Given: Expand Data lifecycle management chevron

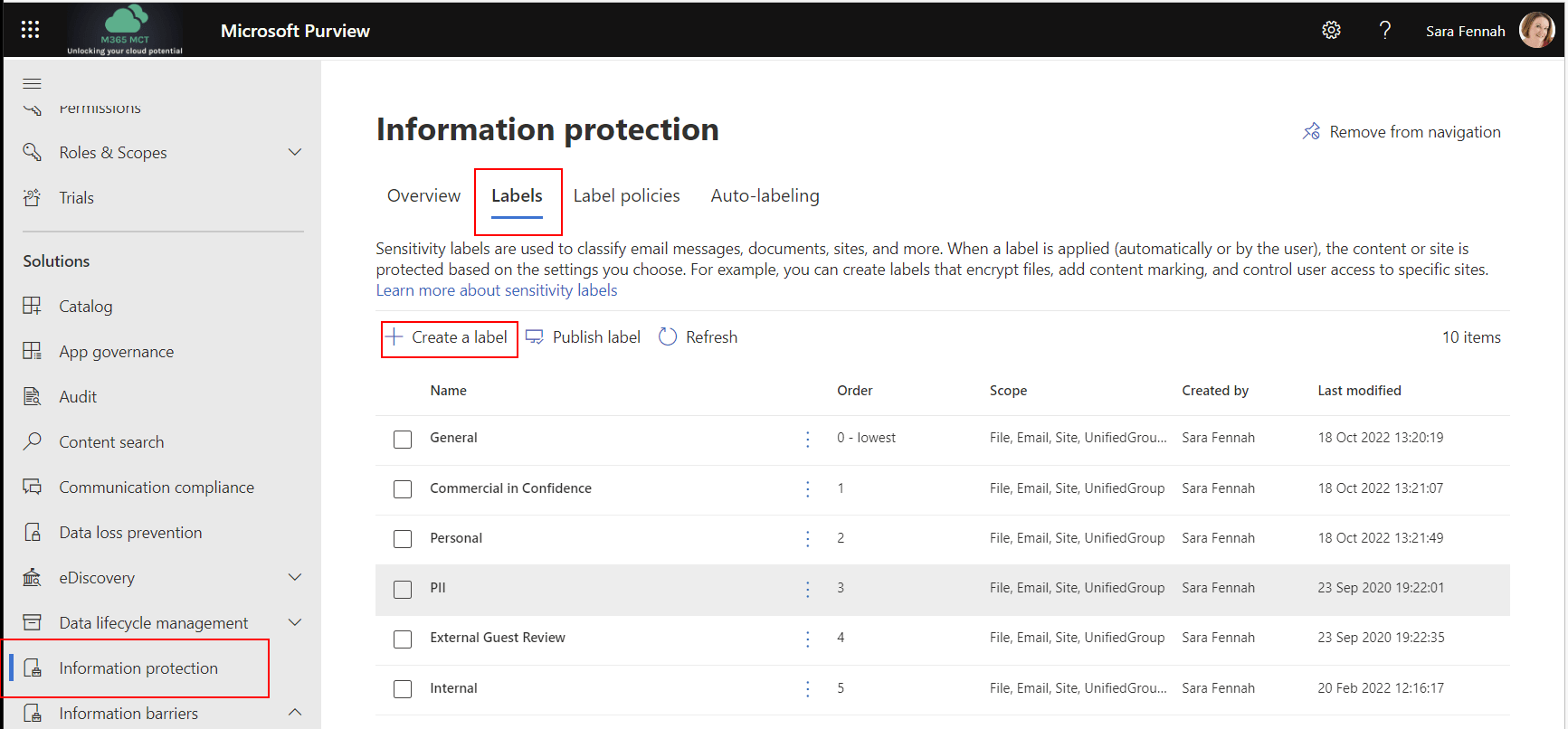Looking at the screenshot, I should click(295, 622).
